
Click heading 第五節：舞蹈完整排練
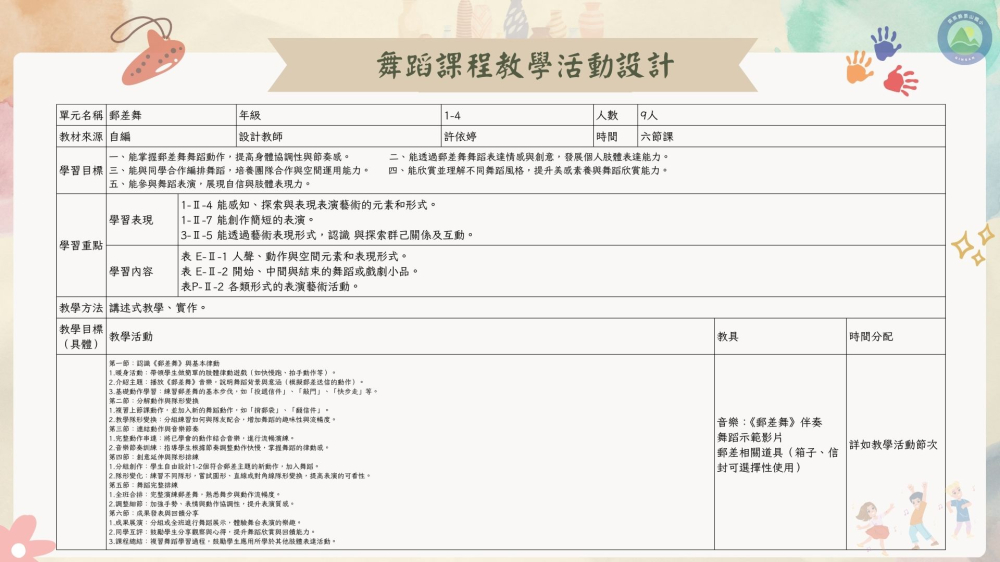[x=143, y=485]
